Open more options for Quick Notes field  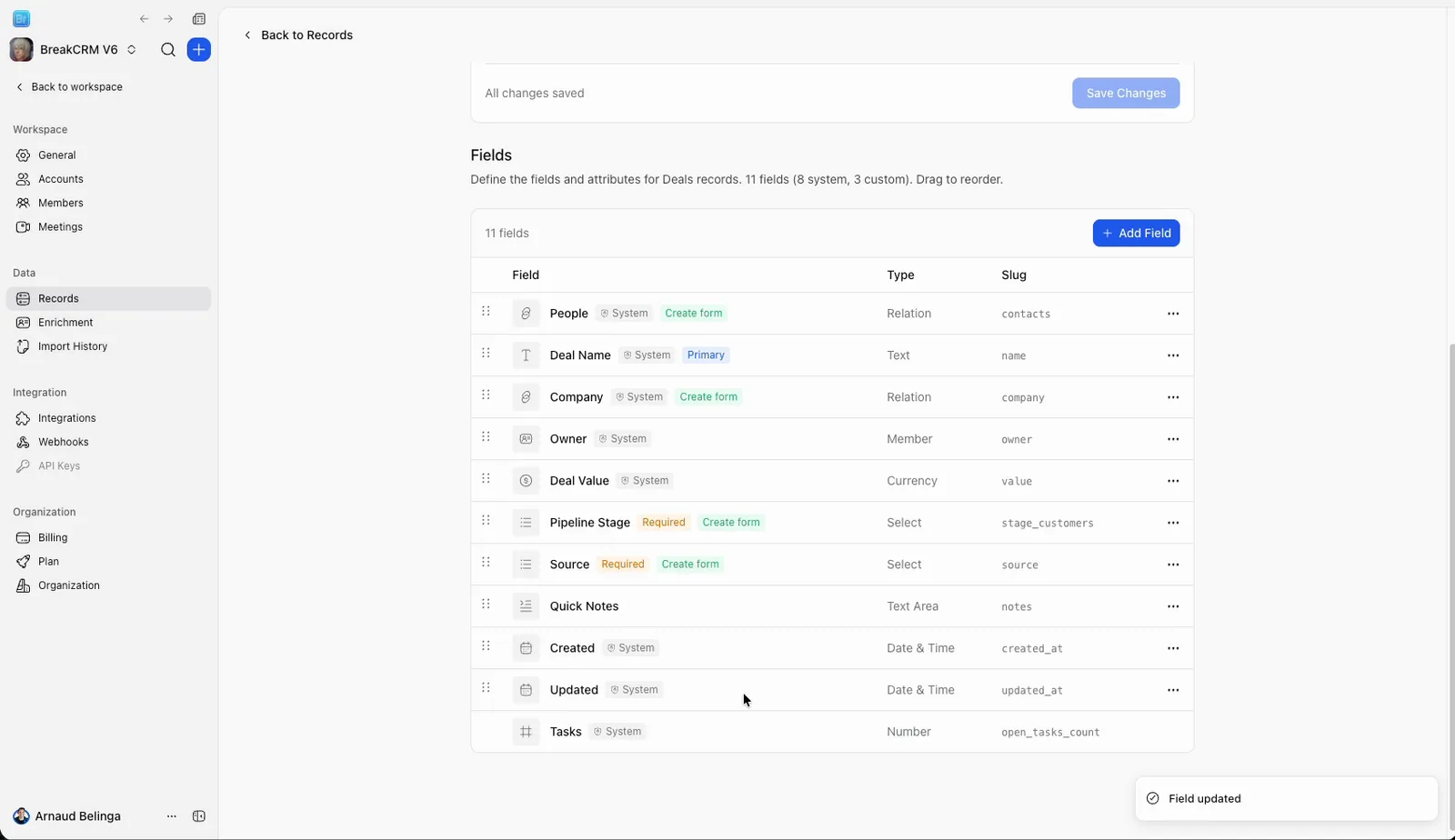pos(1173,606)
